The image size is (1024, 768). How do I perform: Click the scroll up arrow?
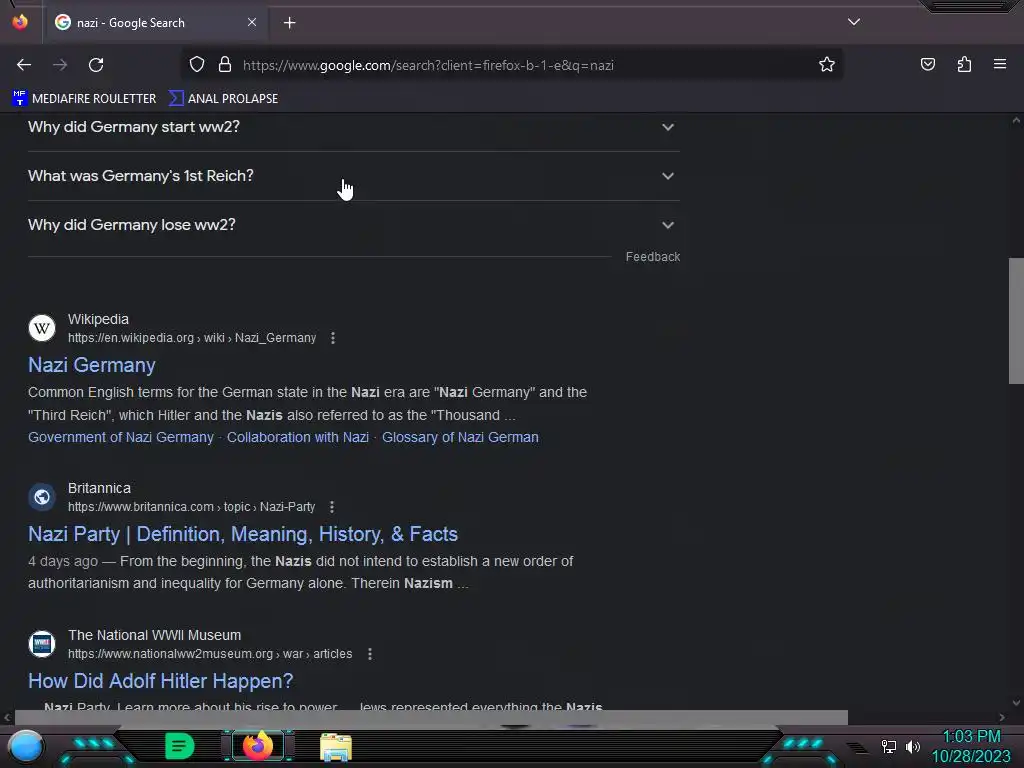click(1016, 120)
